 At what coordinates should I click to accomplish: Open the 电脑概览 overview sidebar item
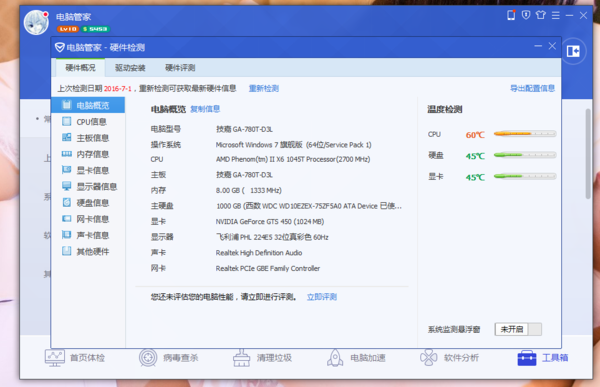click(88, 105)
